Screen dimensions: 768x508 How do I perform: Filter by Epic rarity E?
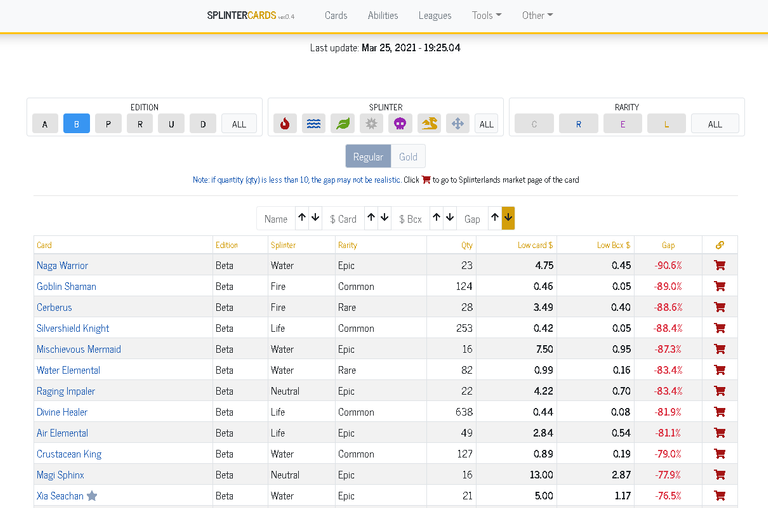[x=623, y=124]
